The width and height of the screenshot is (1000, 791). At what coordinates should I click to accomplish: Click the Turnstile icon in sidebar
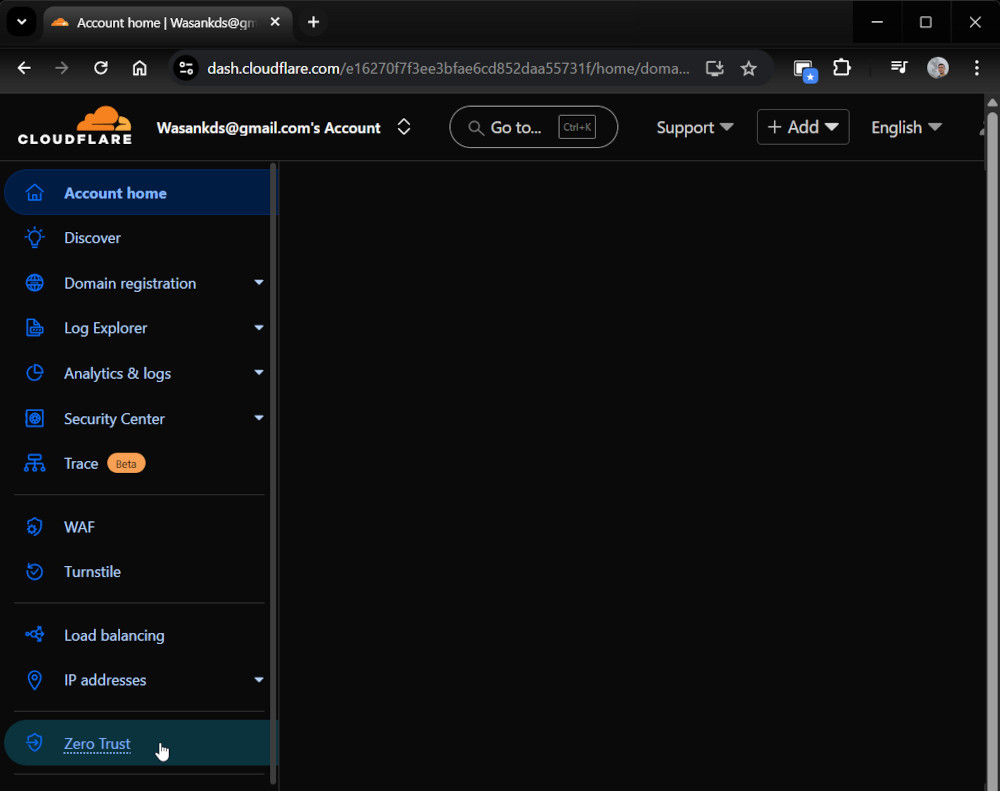tap(35, 572)
